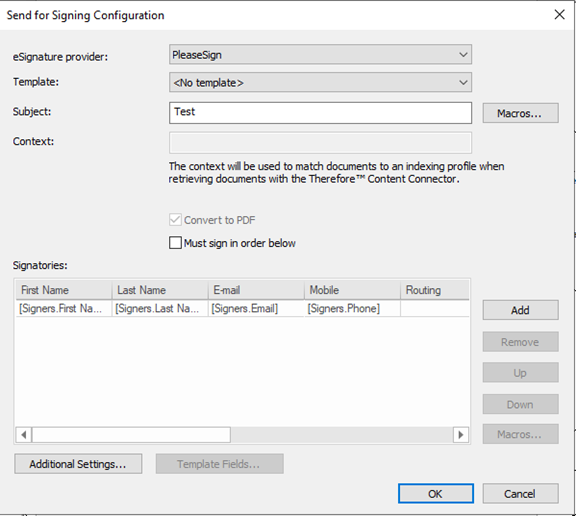Click the horizontal scrollbar thumb in the signatories list
The image size is (576, 516).
pos(131,435)
